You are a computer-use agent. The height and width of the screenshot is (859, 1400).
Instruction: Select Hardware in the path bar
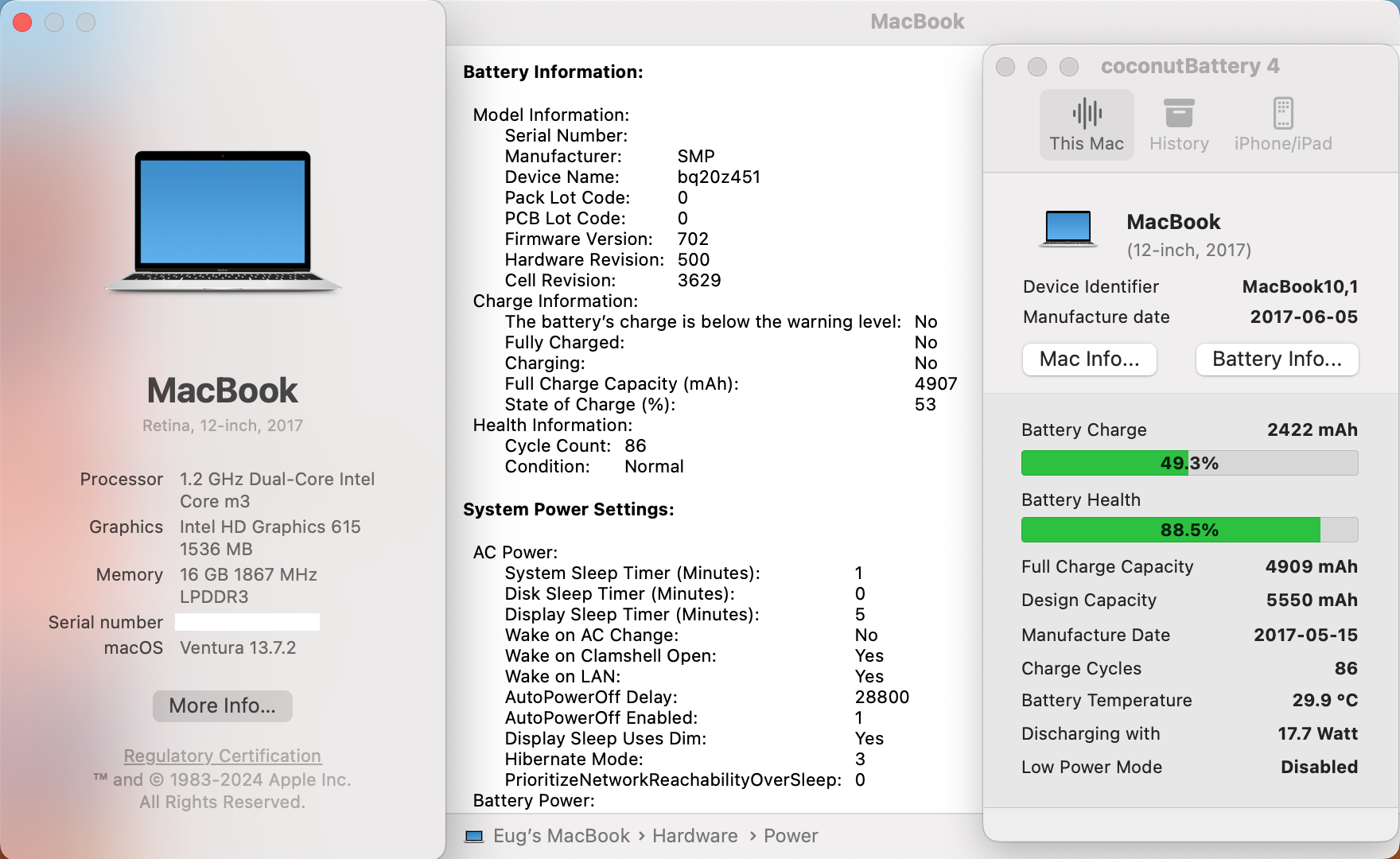pos(695,836)
